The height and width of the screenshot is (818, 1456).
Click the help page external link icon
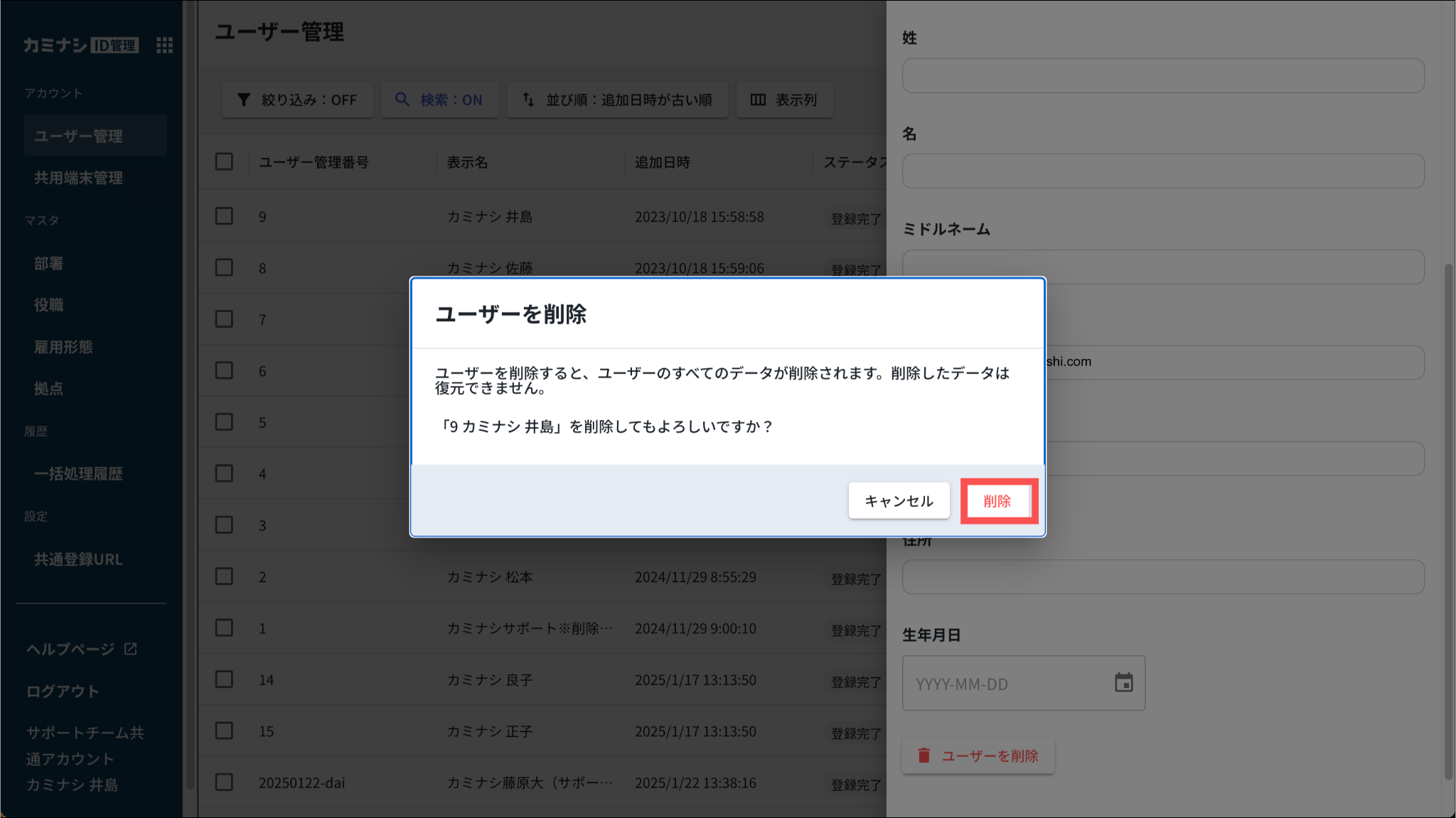pyautogui.click(x=131, y=649)
